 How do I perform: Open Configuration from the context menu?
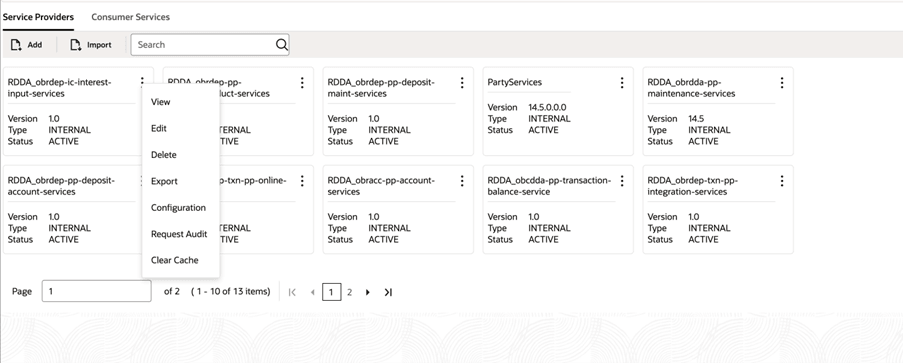pyautogui.click(x=178, y=207)
